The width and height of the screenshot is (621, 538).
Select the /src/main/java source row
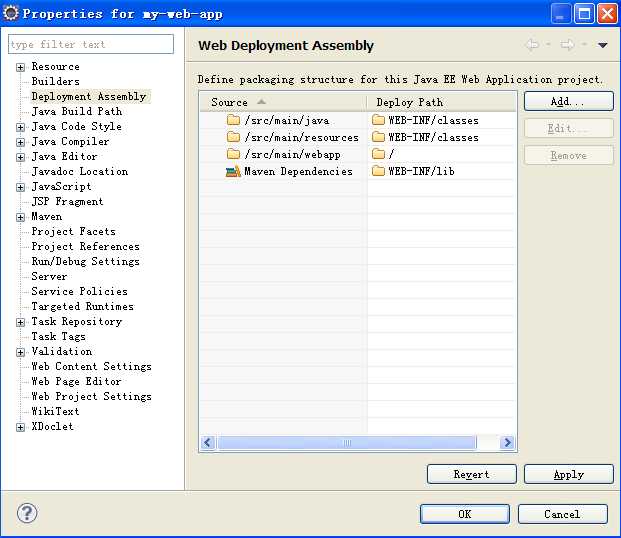(x=283, y=120)
